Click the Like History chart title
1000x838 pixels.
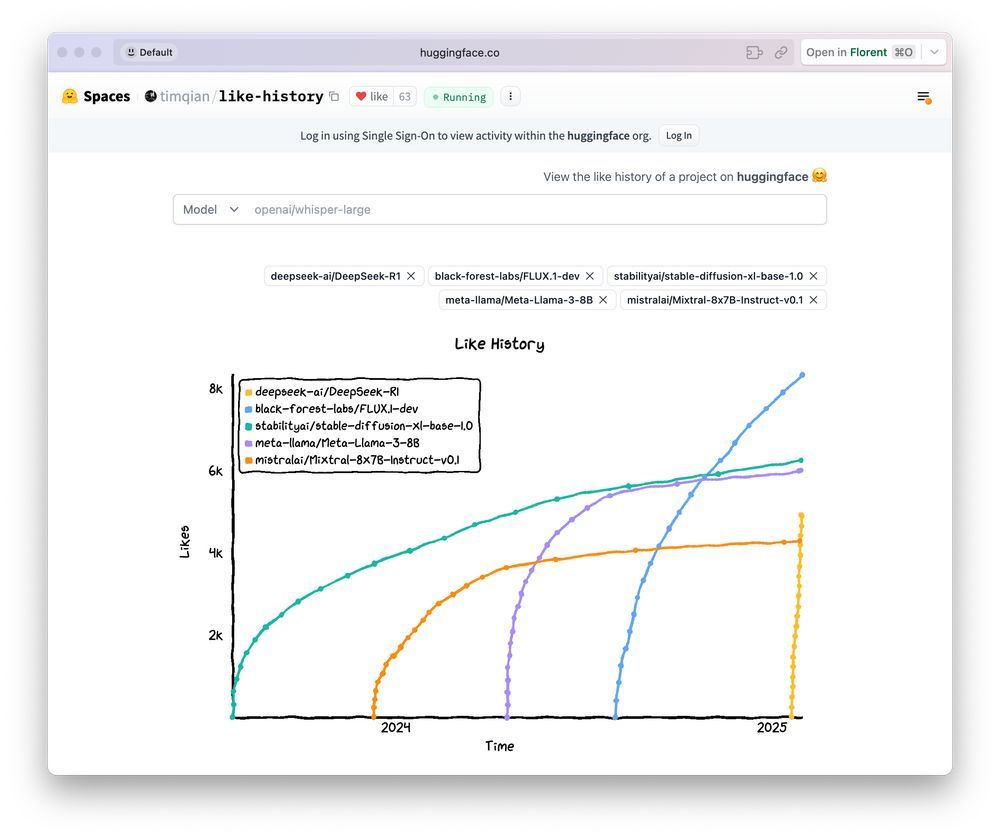click(x=499, y=344)
